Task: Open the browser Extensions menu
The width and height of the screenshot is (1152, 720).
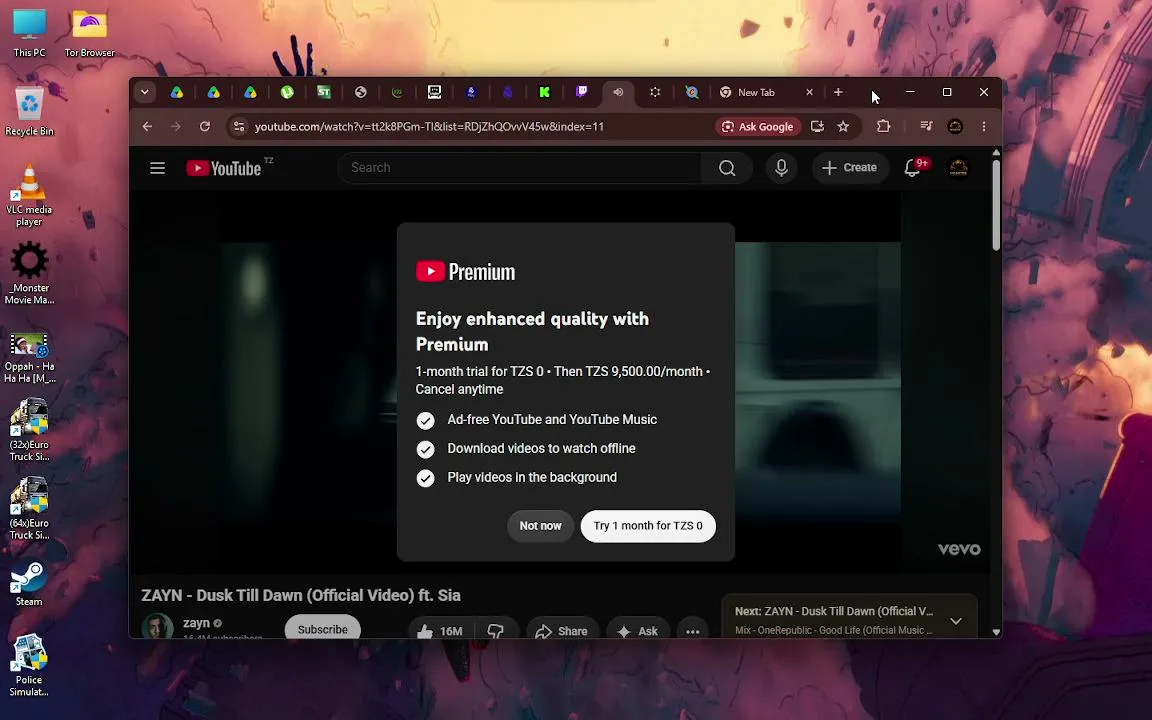Action: [x=884, y=126]
